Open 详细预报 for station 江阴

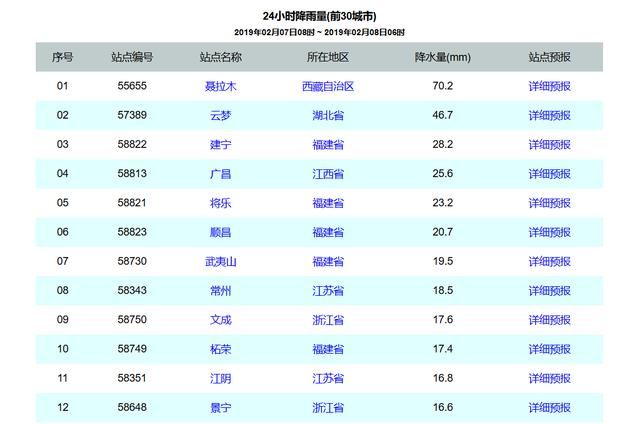click(x=549, y=379)
